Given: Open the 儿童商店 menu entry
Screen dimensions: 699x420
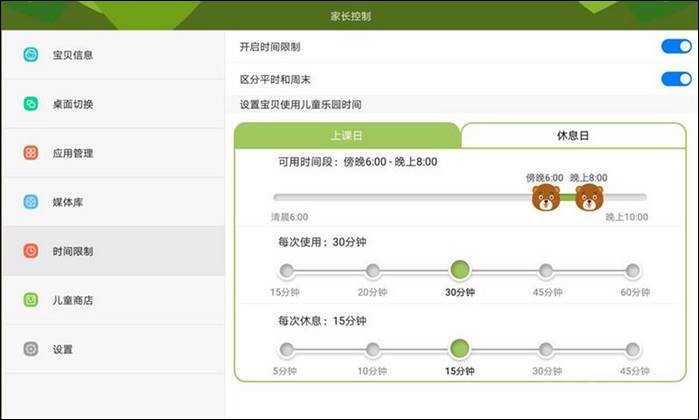Looking at the screenshot, I should point(114,300).
